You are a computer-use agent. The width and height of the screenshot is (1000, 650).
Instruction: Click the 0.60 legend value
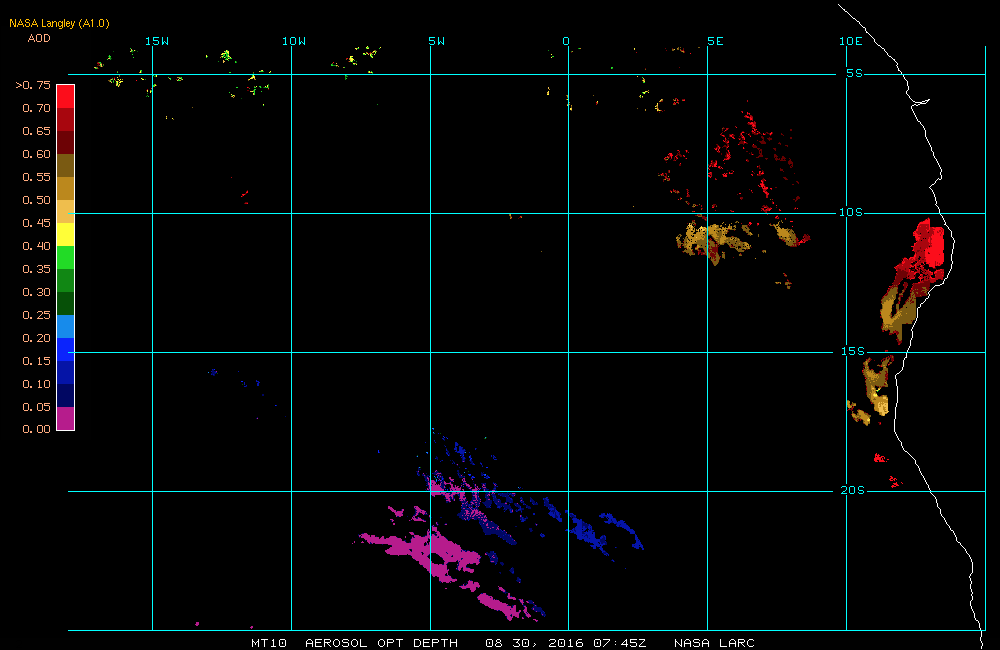click(36, 154)
